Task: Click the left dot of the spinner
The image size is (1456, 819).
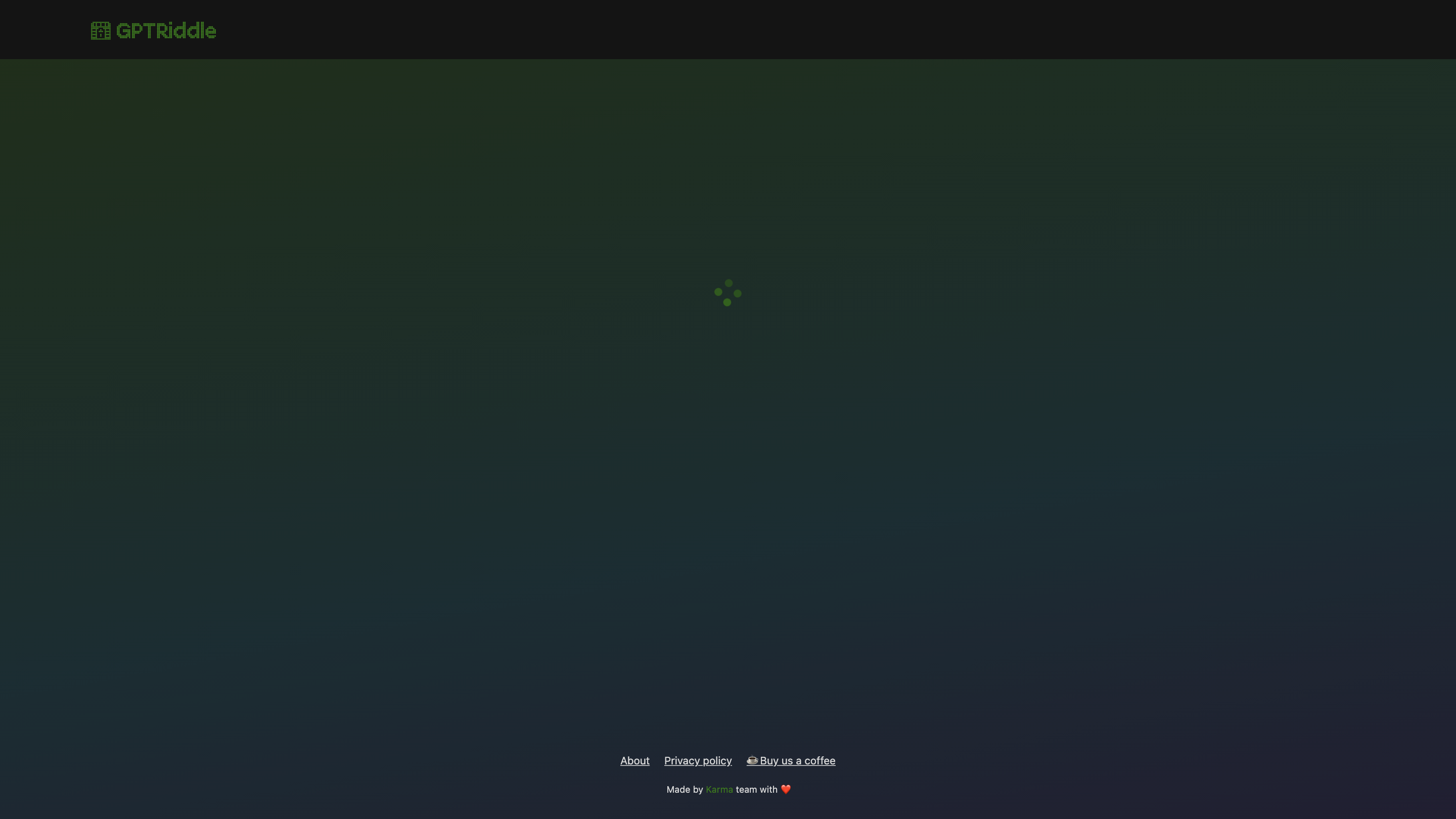Action: click(x=718, y=292)
